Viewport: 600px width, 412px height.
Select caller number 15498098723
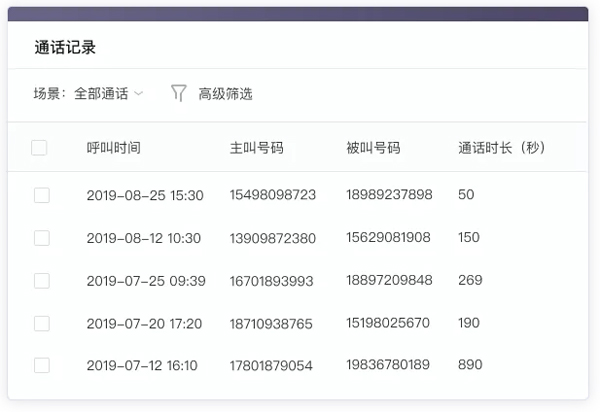click(272, 195)
